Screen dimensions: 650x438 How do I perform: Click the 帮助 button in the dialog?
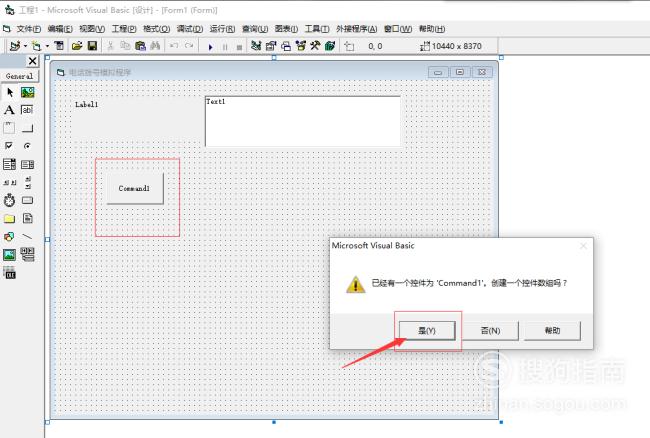coord(552,331)
